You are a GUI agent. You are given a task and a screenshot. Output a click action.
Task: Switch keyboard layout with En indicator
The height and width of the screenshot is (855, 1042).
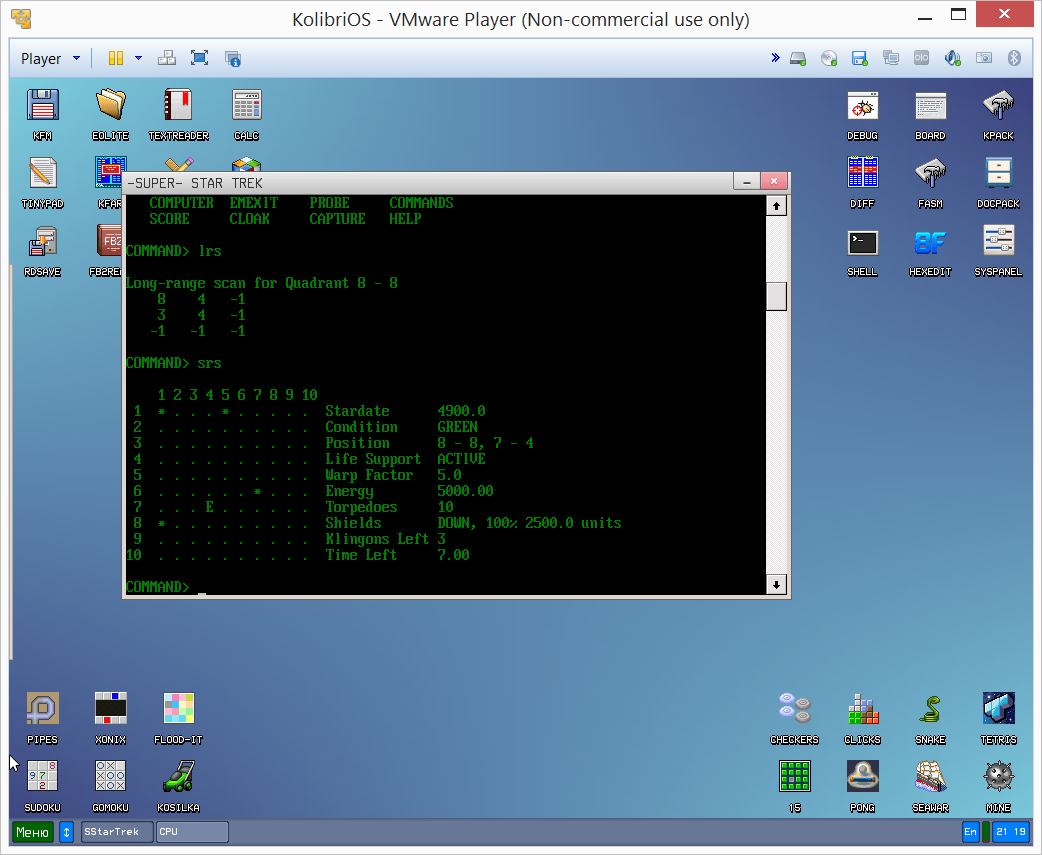[970, 832]
